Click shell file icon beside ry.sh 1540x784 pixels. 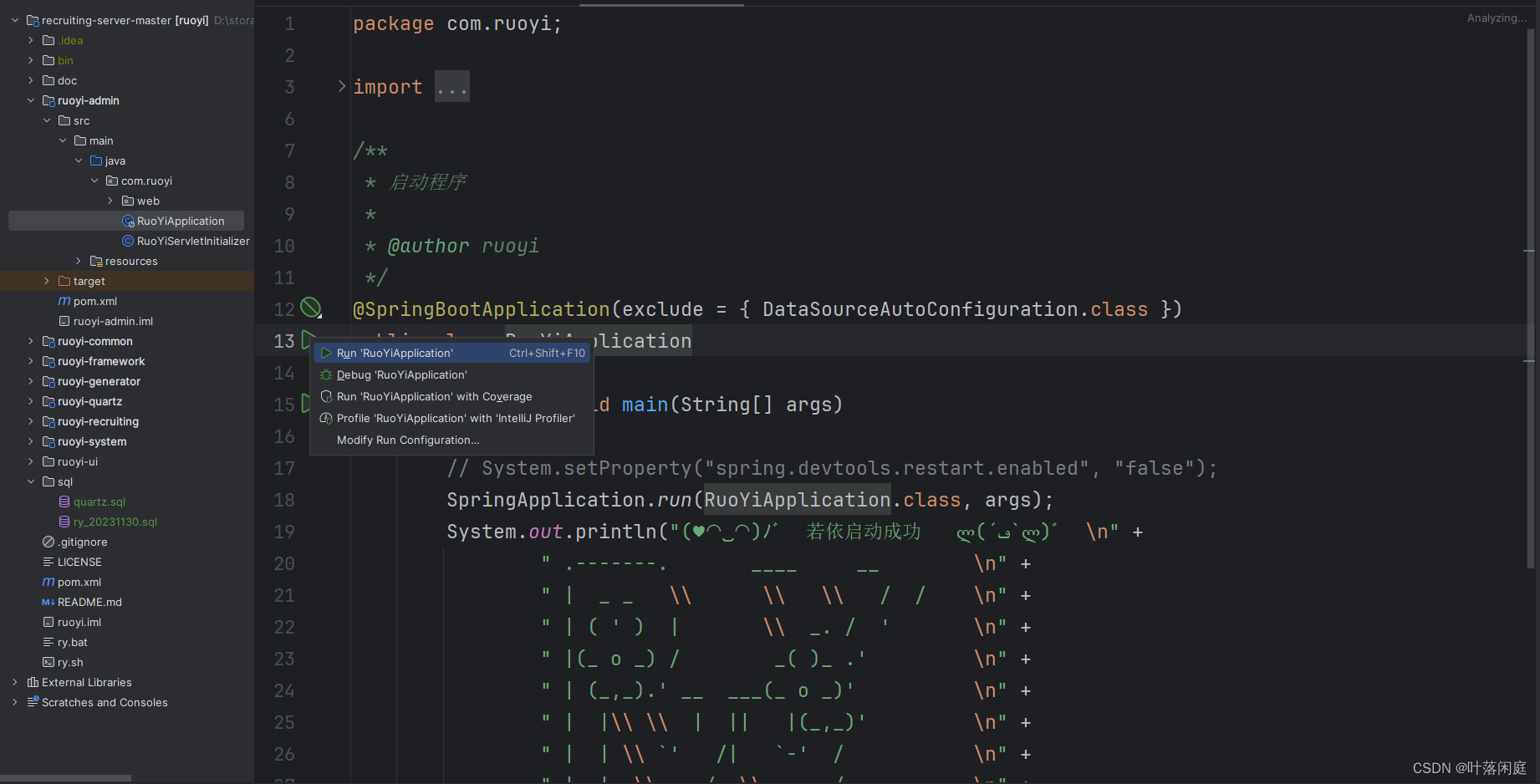click(x=48, y=662)
